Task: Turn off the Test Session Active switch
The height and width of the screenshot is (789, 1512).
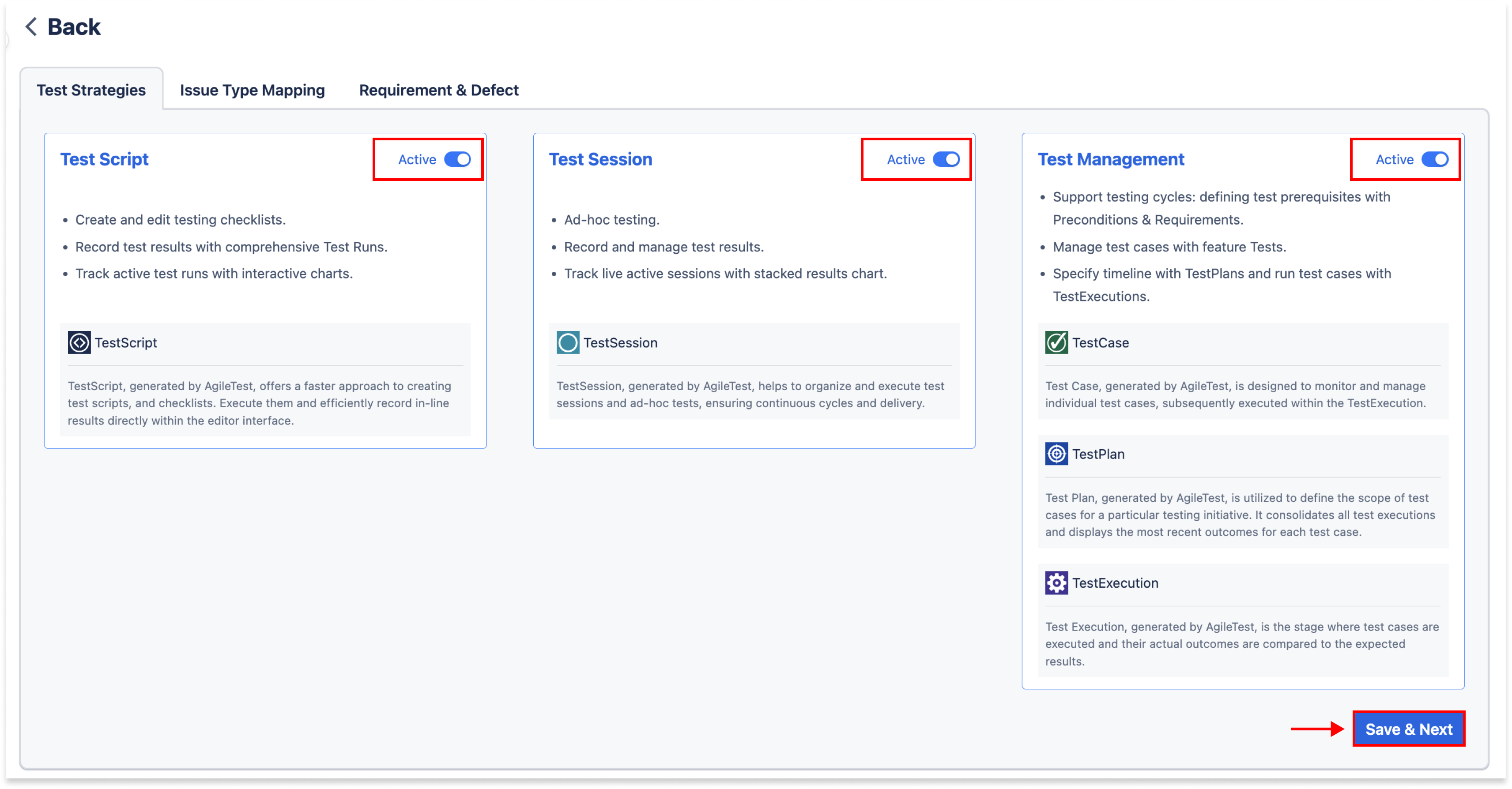Action: (x=947, y=159)
